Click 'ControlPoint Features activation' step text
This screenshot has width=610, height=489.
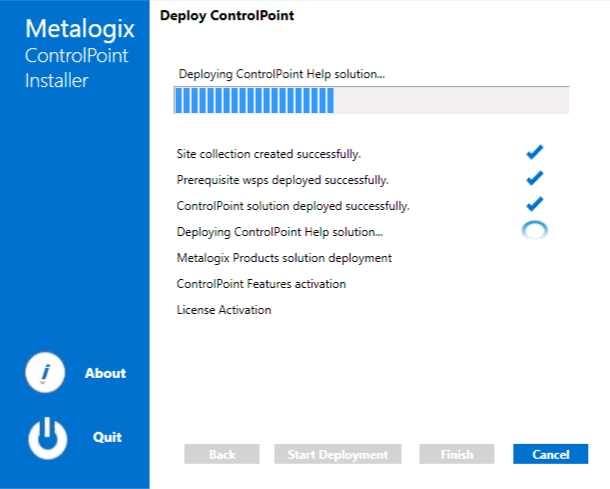[261, 284]
